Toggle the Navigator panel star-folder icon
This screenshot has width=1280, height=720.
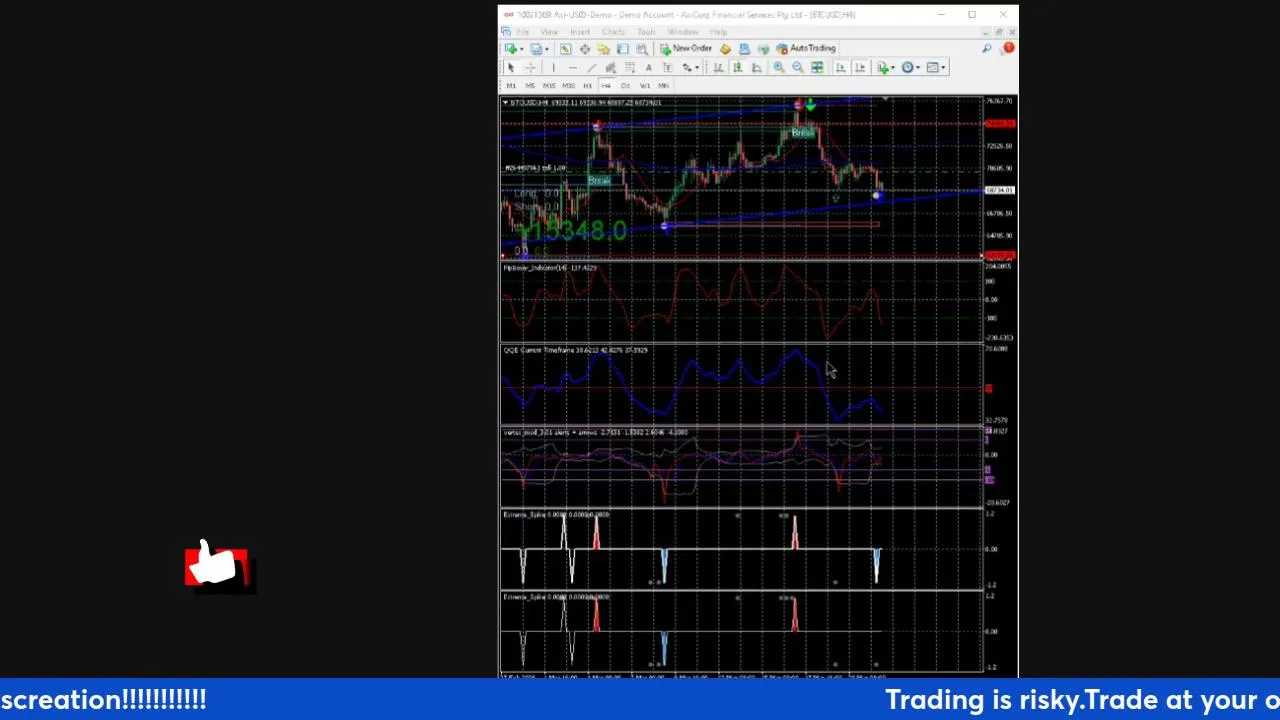[x=604, y=49]
